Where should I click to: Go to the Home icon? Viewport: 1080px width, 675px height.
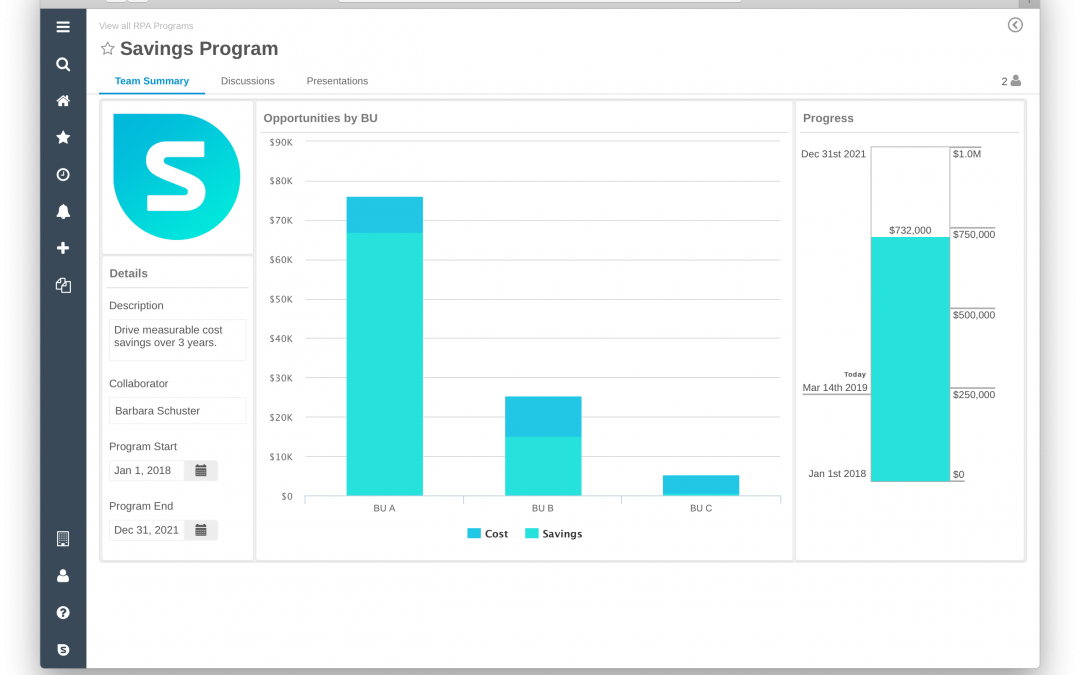pos(63,101)
